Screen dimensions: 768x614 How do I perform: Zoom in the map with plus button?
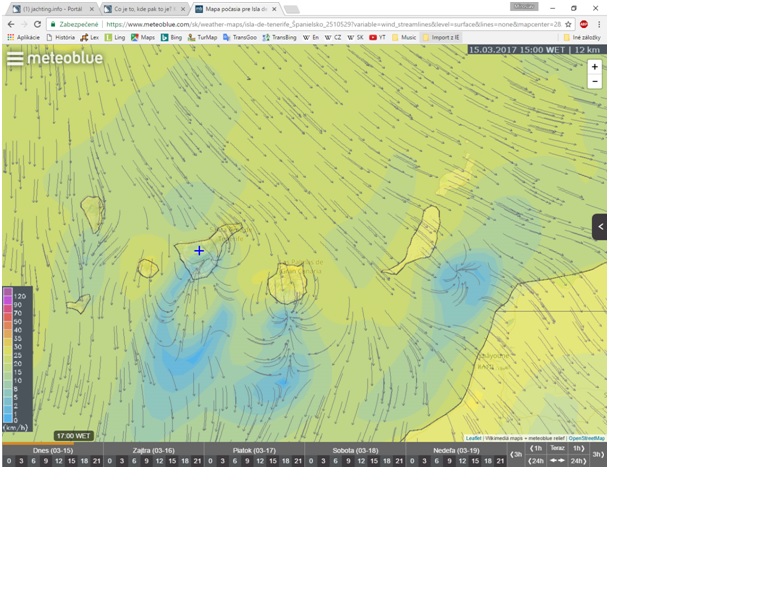coord(595,67)
